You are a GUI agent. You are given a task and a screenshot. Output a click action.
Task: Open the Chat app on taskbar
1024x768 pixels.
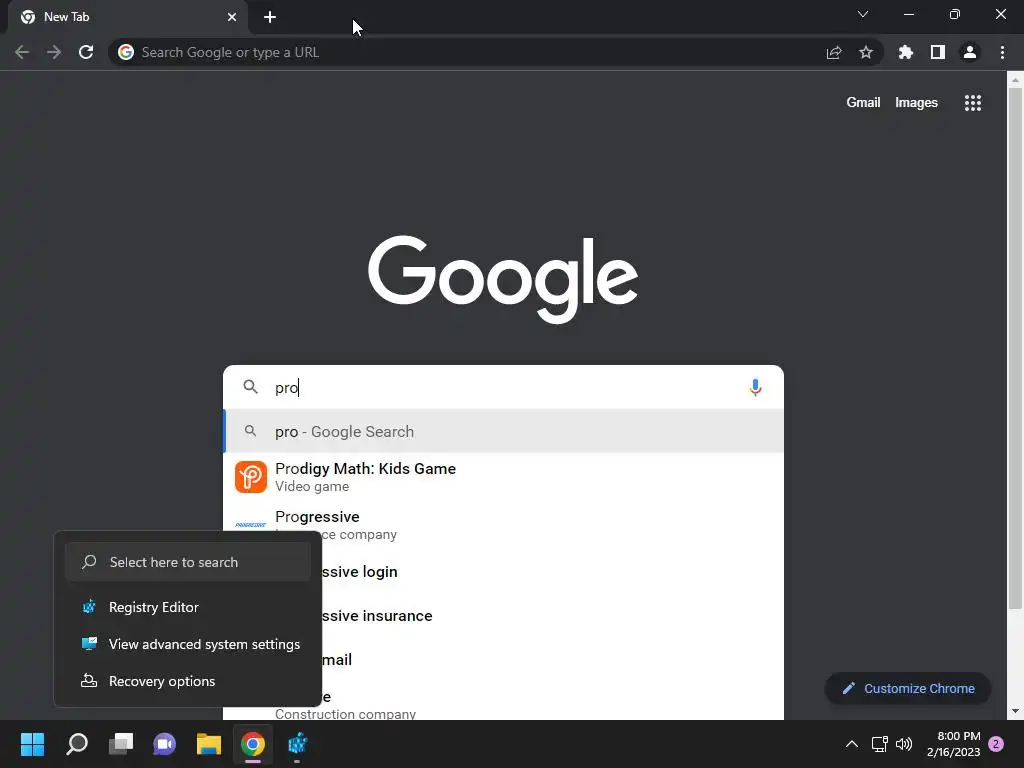pos(165,744)
